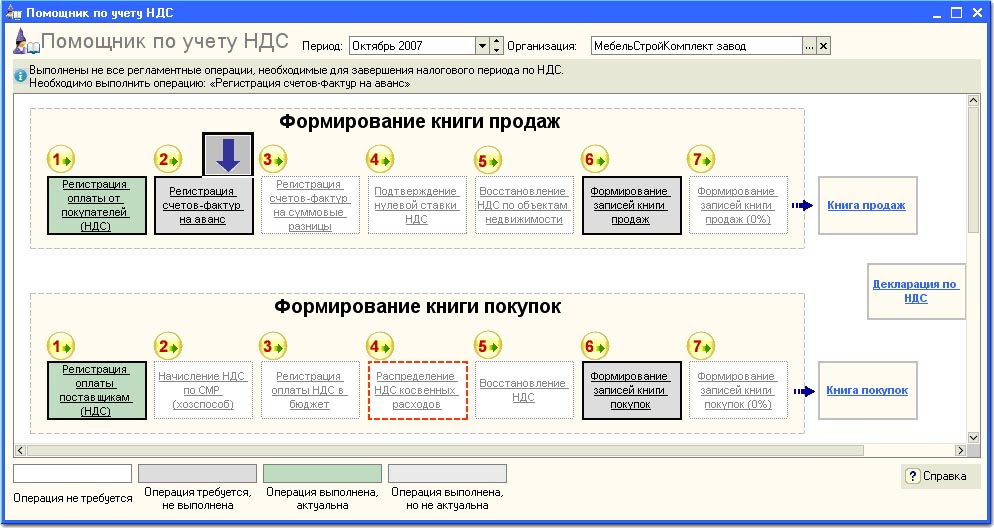Open the Период dropdown arrow
Screen dimensions: 994x528
pos(482,46)
